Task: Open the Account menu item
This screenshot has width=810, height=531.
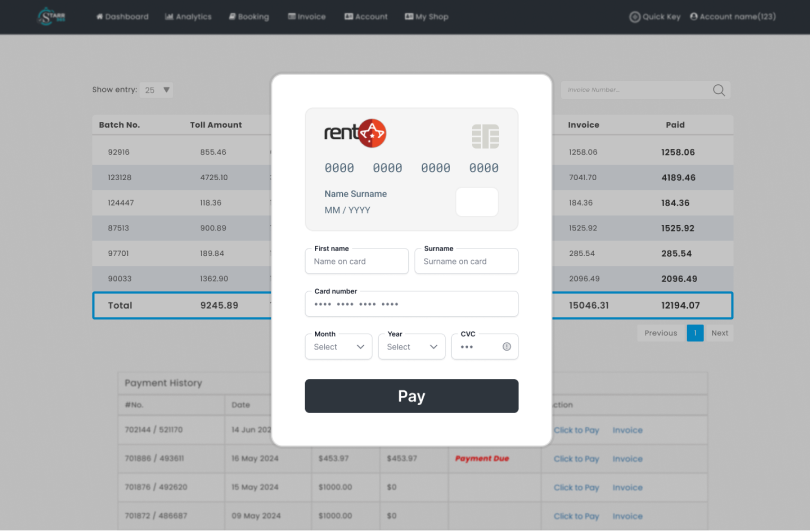Action: [366, 17]
